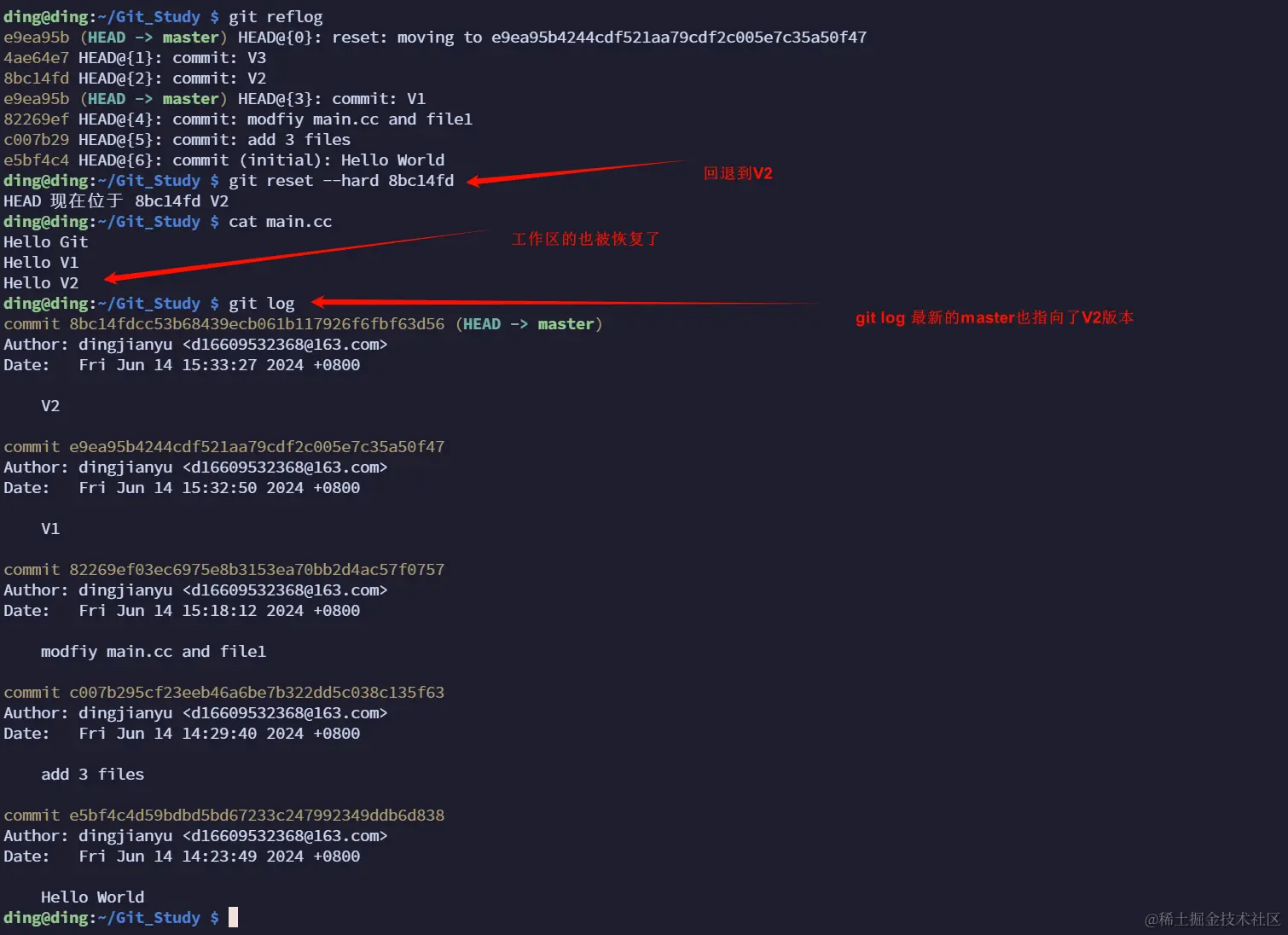Screen dimensions: 1288x935
Task: Click reflog entry 'HEAD@{5}: commit: add 3 files'
Action: (x=214, y=140)
